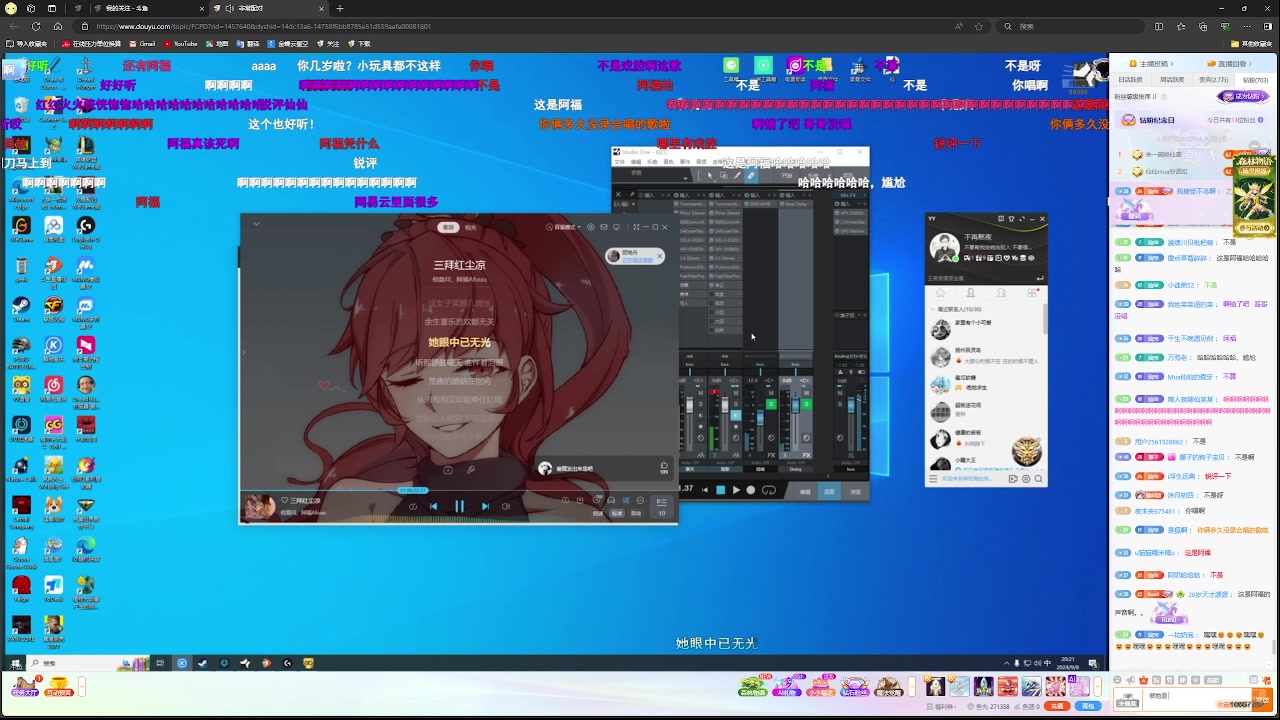Open the Gmail bookmark
Image resolution: width=1280 pixels, height=720 pixels.
coord(143,44)
